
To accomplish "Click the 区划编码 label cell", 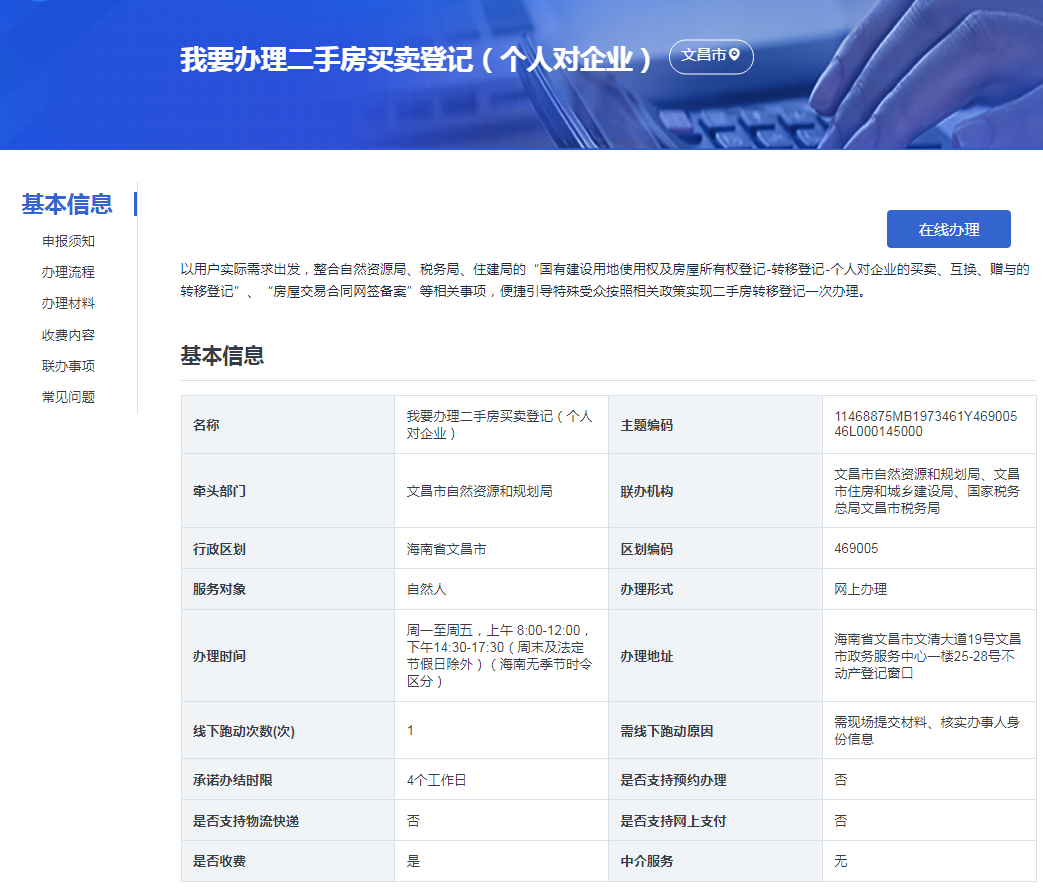I will click(x=715, y=548).
